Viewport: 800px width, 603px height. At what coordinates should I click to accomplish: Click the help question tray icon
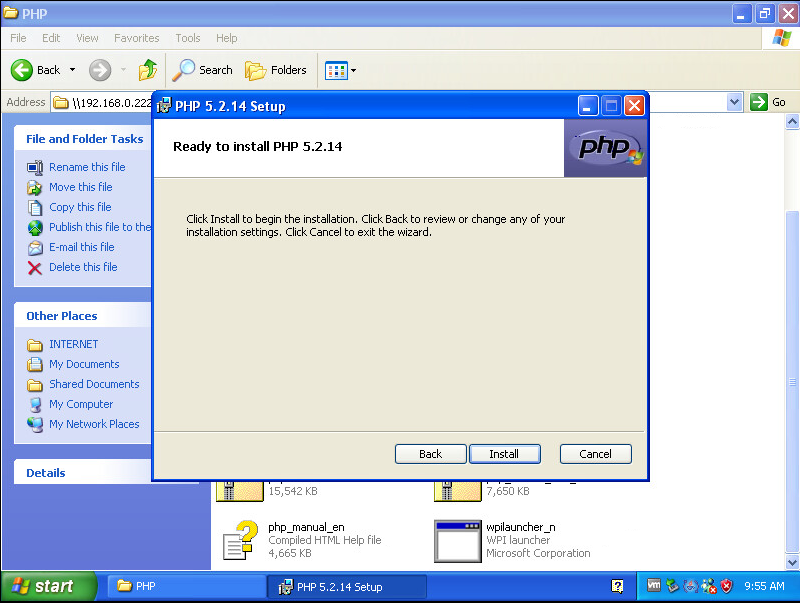tap(617, 586)
